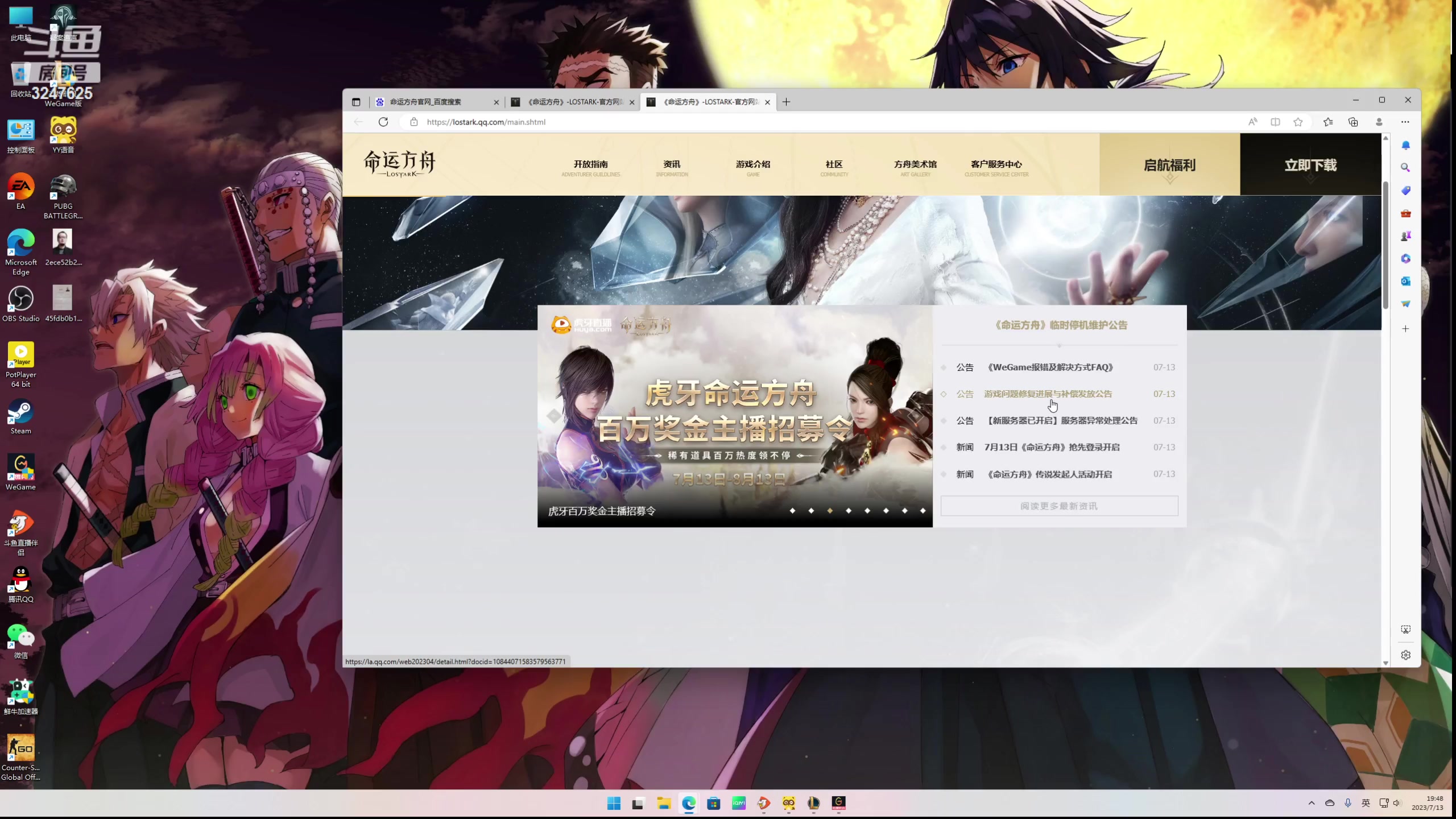Open 7月13日《命运方舟》抢先登录开启 news
This screenshot has height=819, width=1456.
point(1052,448)
